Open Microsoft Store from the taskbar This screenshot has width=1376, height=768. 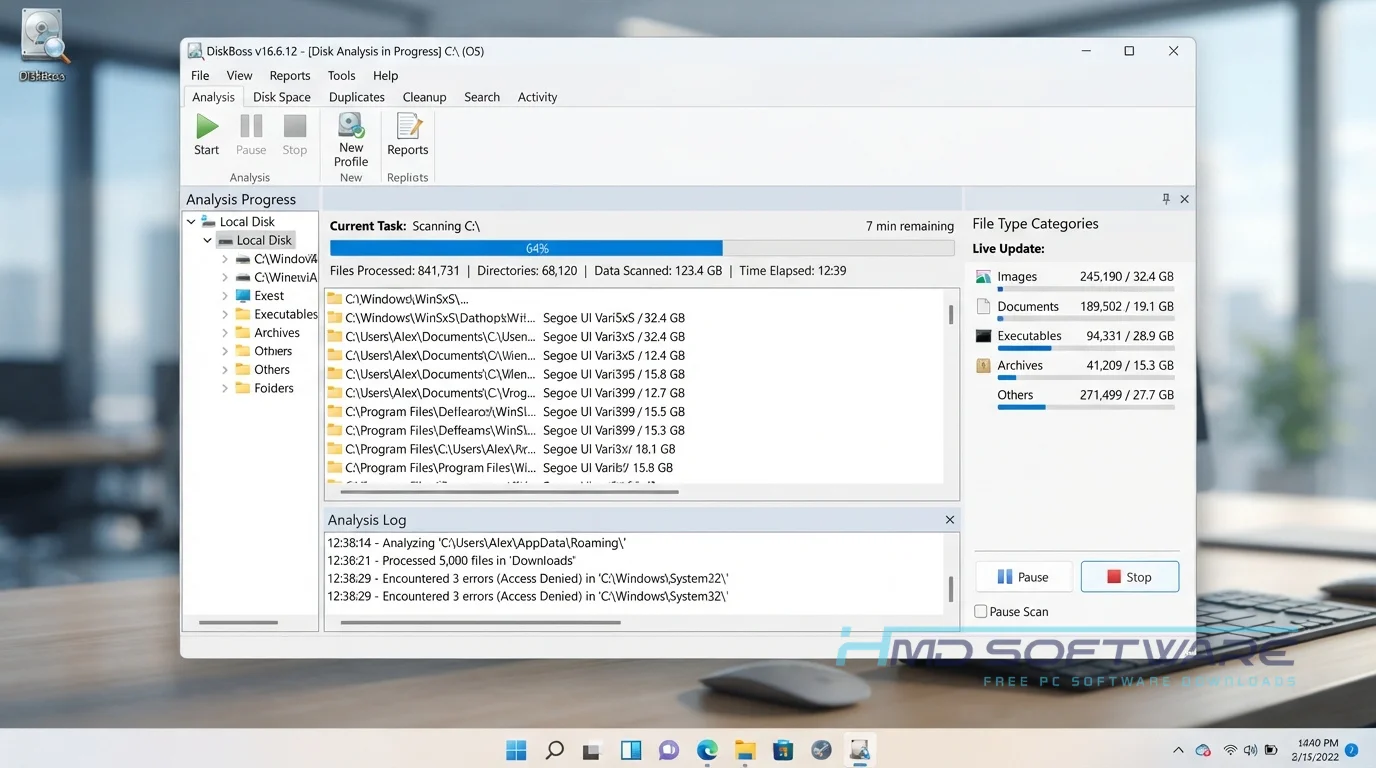[x=783, y=750]
